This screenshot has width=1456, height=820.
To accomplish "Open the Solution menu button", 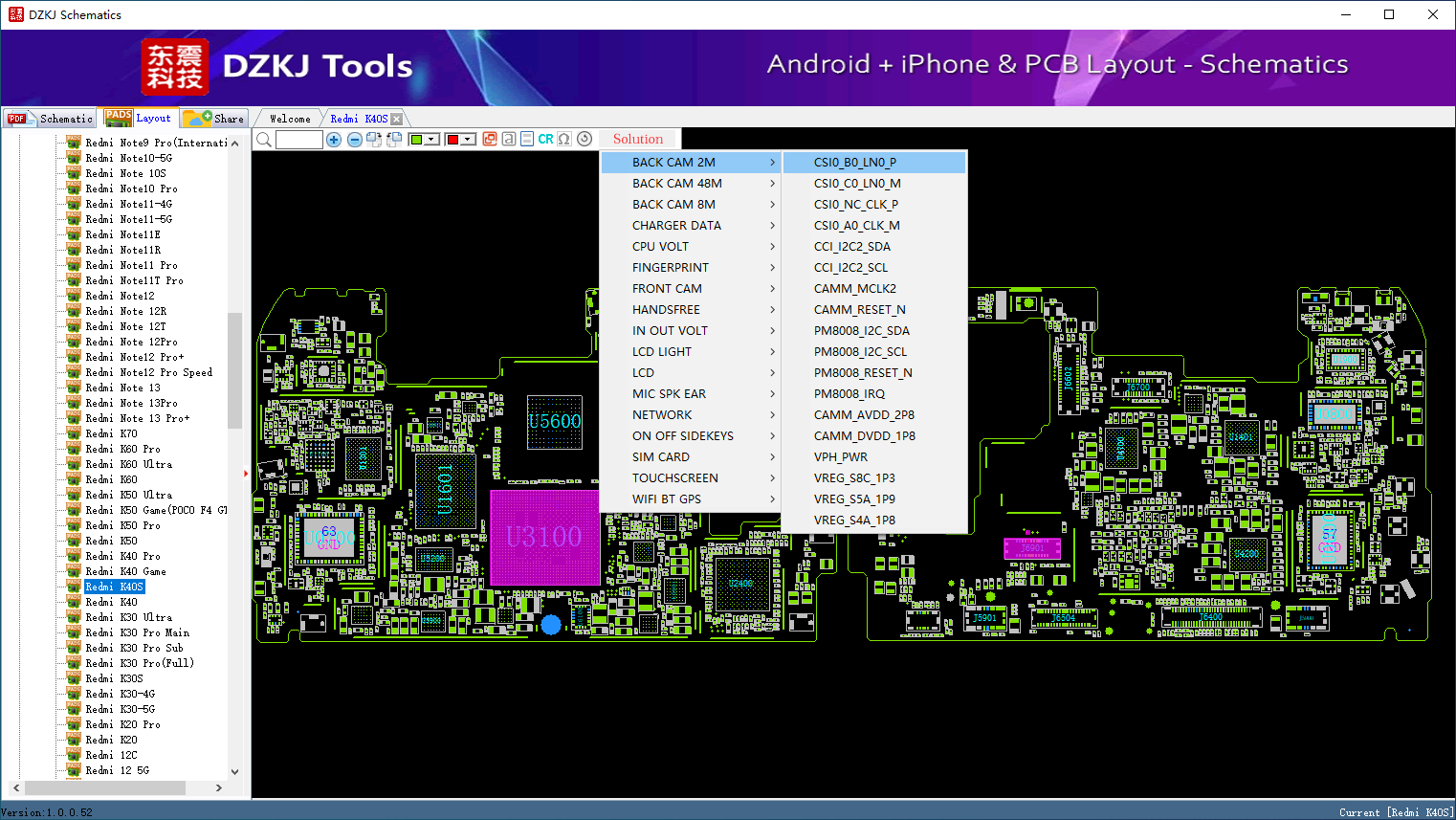I will pyautogui.click(x=638, y=139).
